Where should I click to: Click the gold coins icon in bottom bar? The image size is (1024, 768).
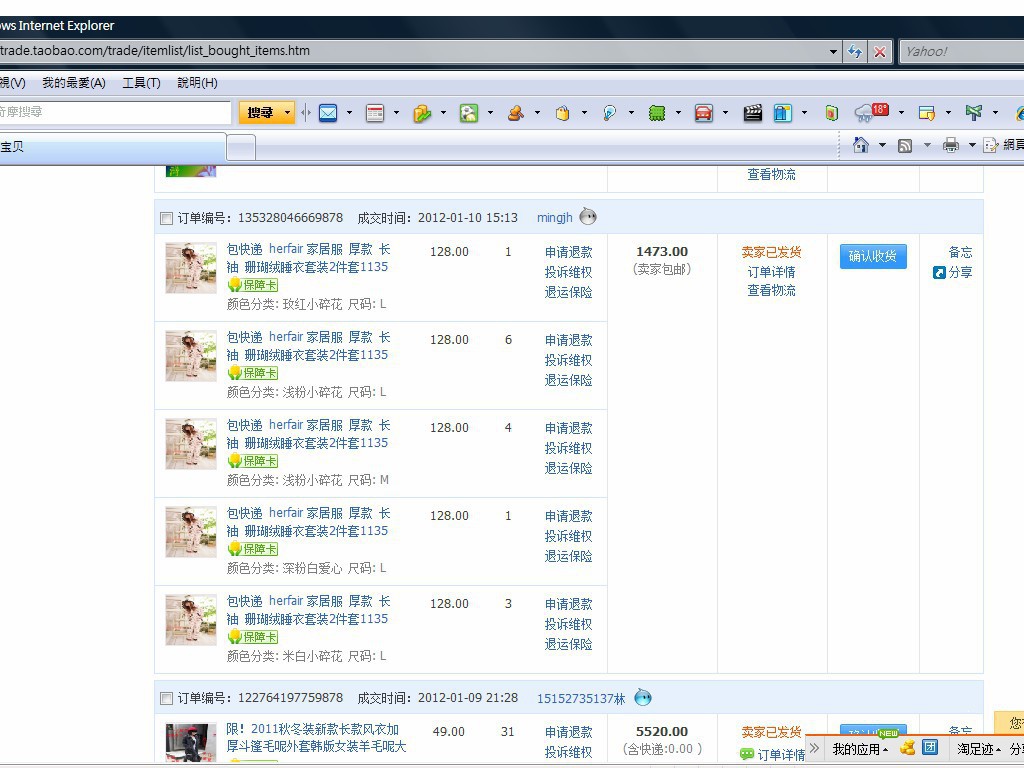pyautogui.click(x=907, y=748)
